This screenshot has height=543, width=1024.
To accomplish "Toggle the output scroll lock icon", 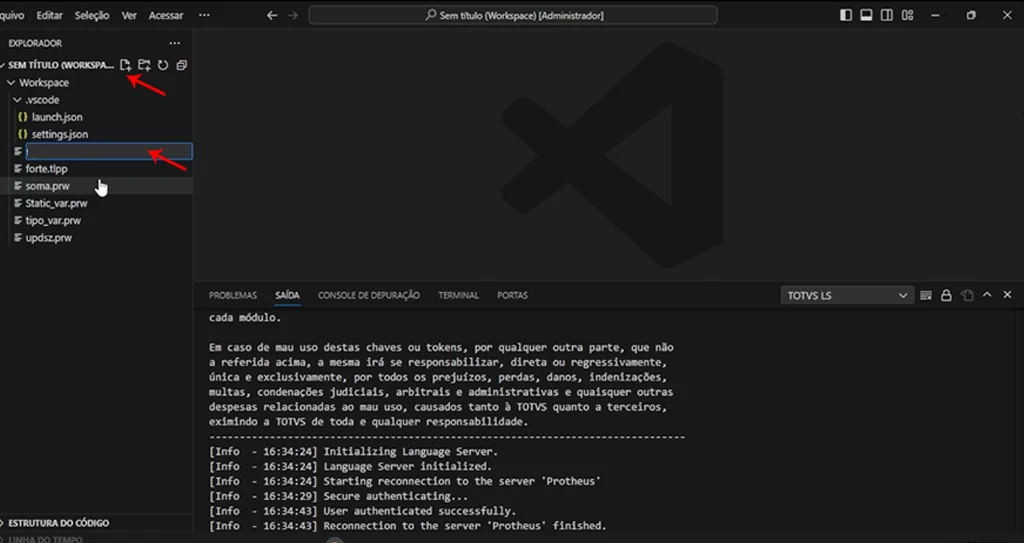I will click(946, 295).
